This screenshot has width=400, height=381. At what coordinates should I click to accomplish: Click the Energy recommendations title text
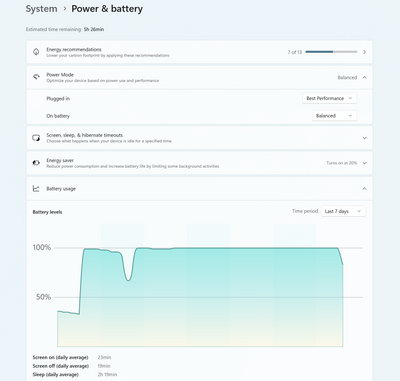click(74, 49)
